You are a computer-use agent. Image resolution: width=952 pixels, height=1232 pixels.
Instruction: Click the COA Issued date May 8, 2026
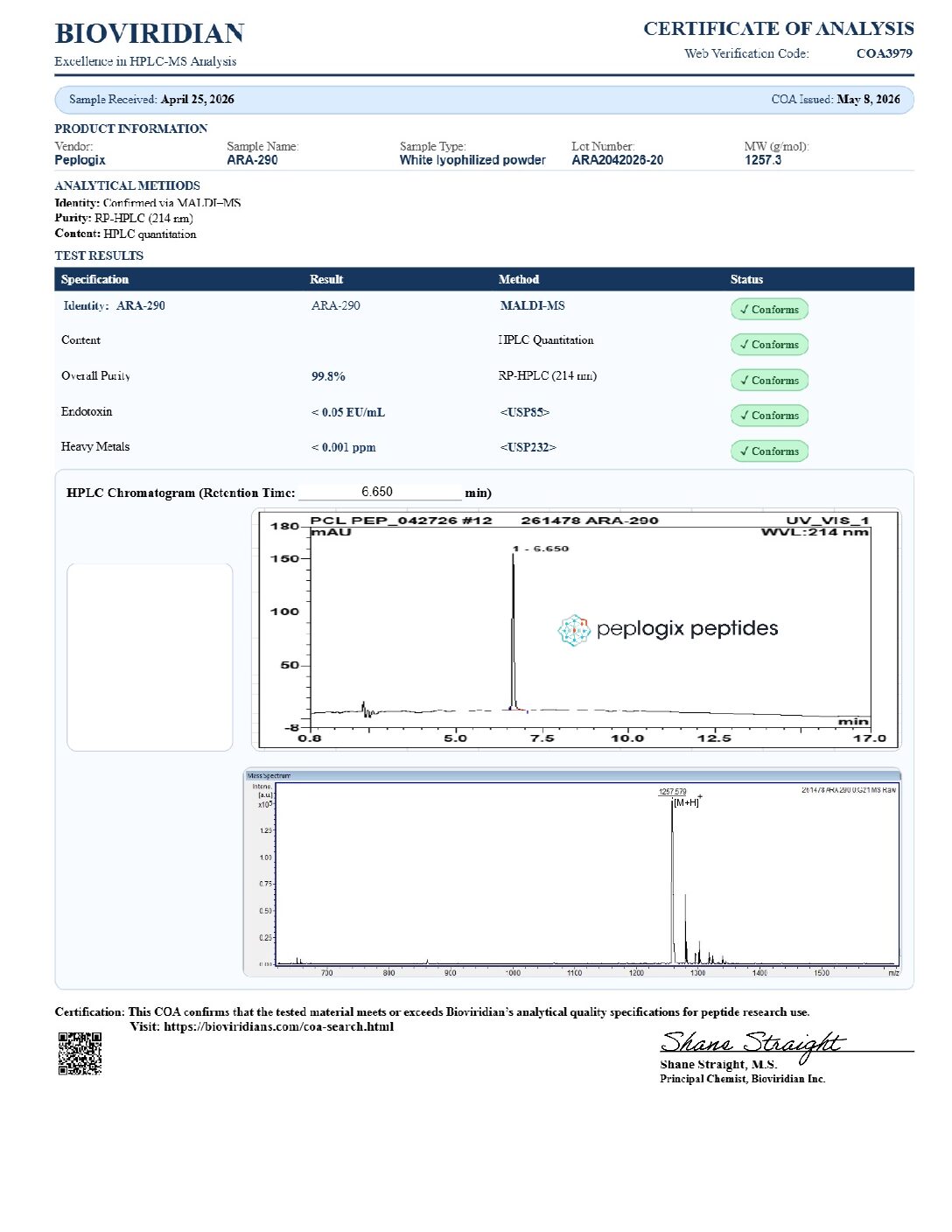coord(868,100)
